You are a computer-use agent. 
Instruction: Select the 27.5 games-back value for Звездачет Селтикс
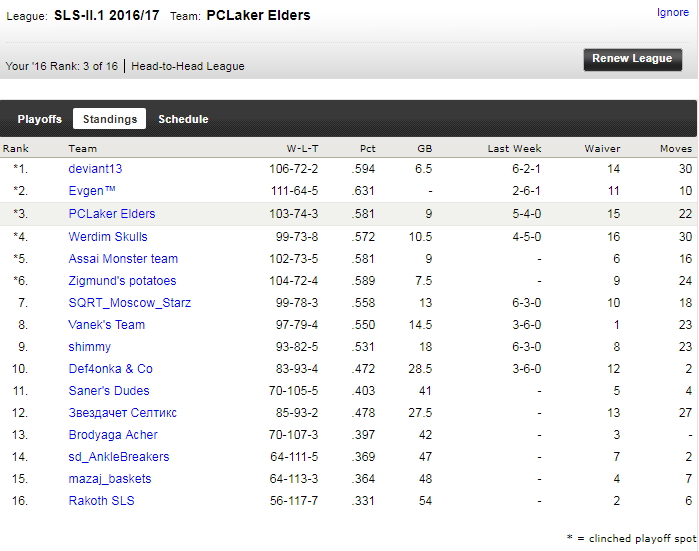point(420,413)
